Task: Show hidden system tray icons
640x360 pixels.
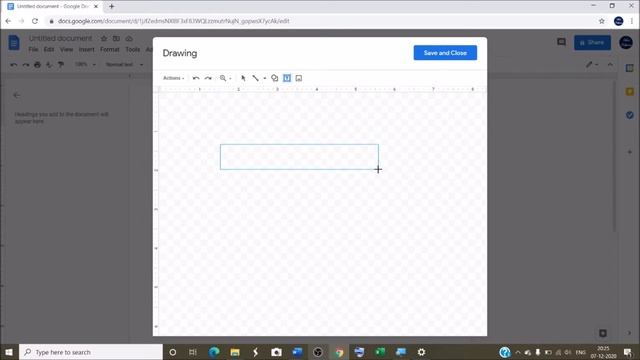Action: pyautogui.click(x=518, y=352)
